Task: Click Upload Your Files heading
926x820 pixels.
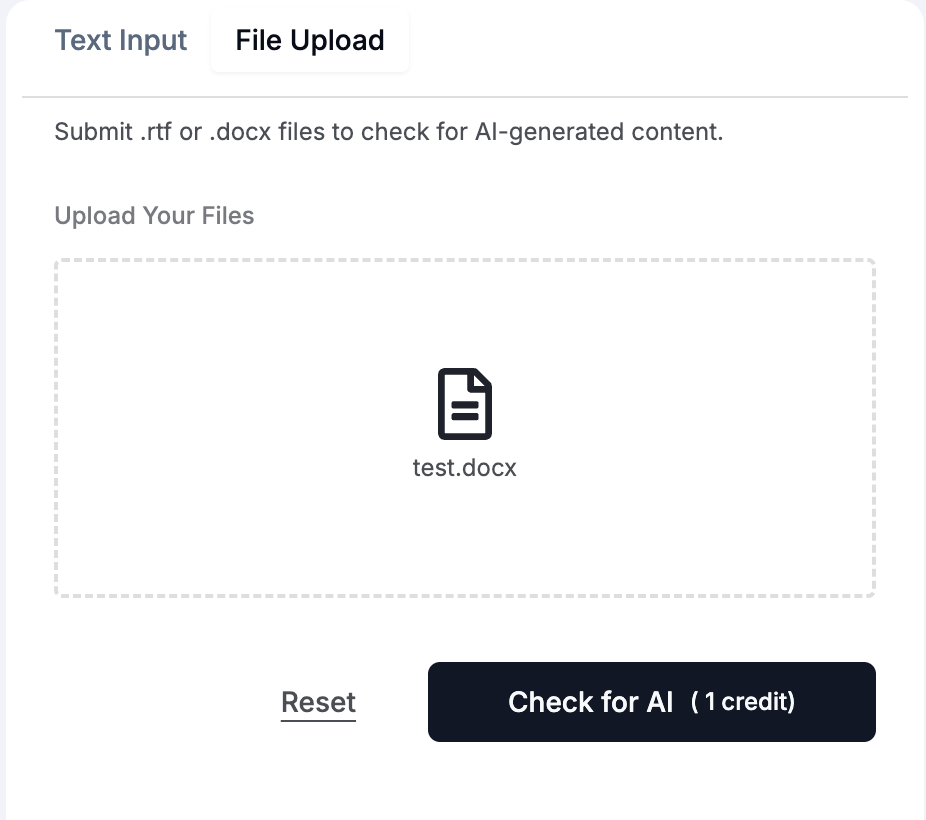Action: tap(154, 215)
